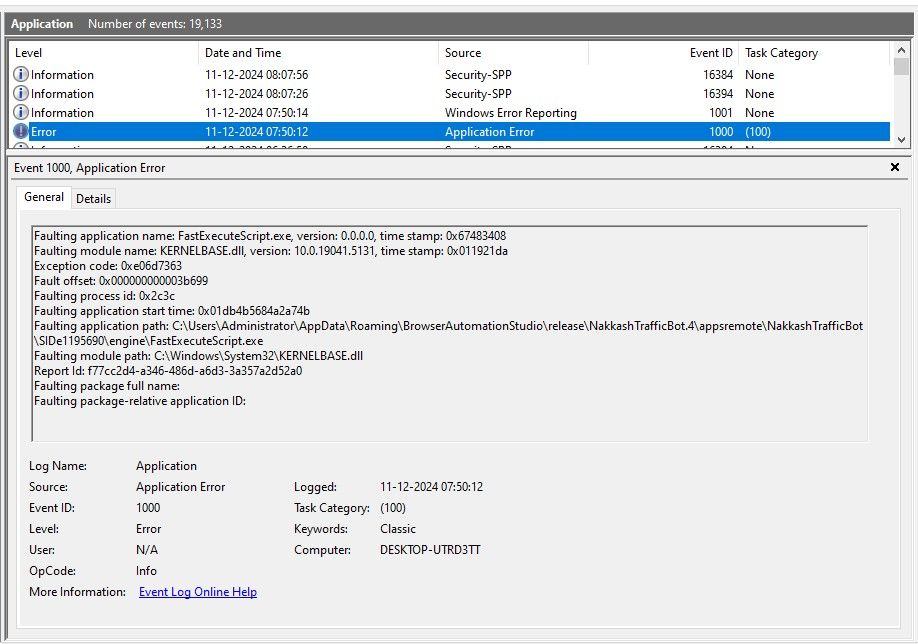Click the dismiss X on the Event 1000 preview pane
918x644 pixels.
coord(895,167)
